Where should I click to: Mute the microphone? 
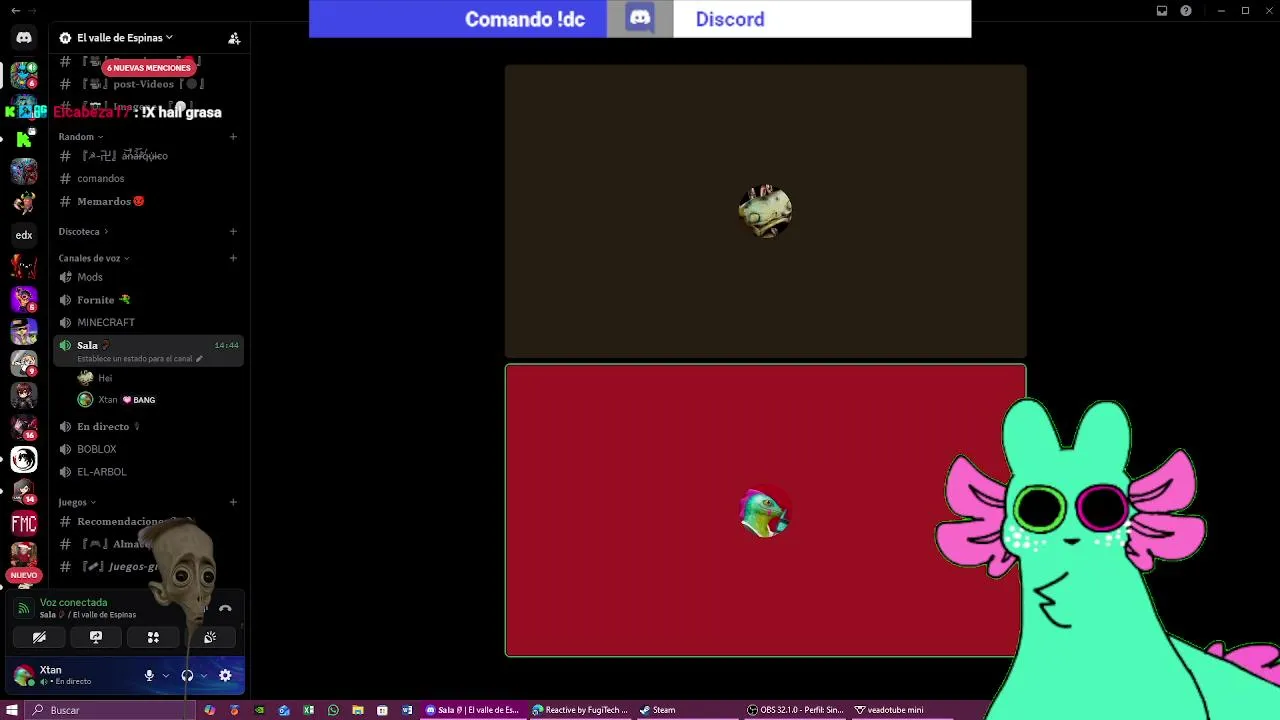[149, 676]
